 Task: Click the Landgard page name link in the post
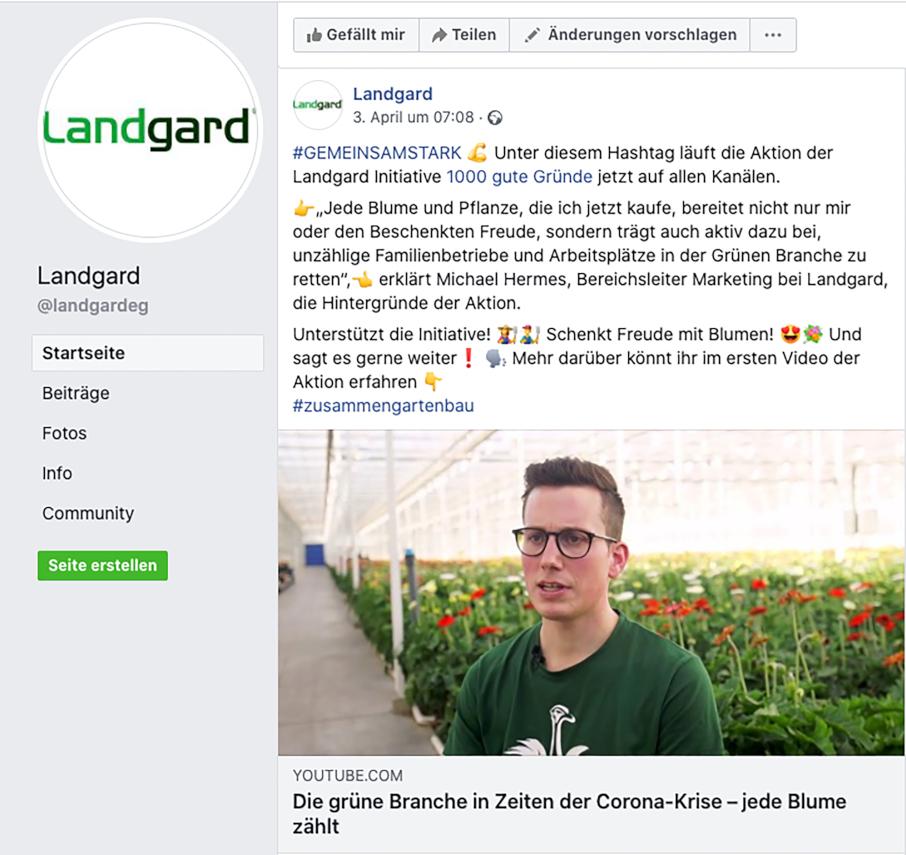coord(392,94)
